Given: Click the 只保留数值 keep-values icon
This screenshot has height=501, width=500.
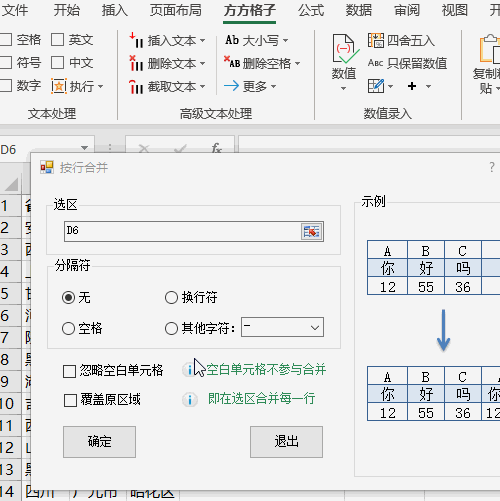Looking at the screenshot, I should click(x=375, y=63).
